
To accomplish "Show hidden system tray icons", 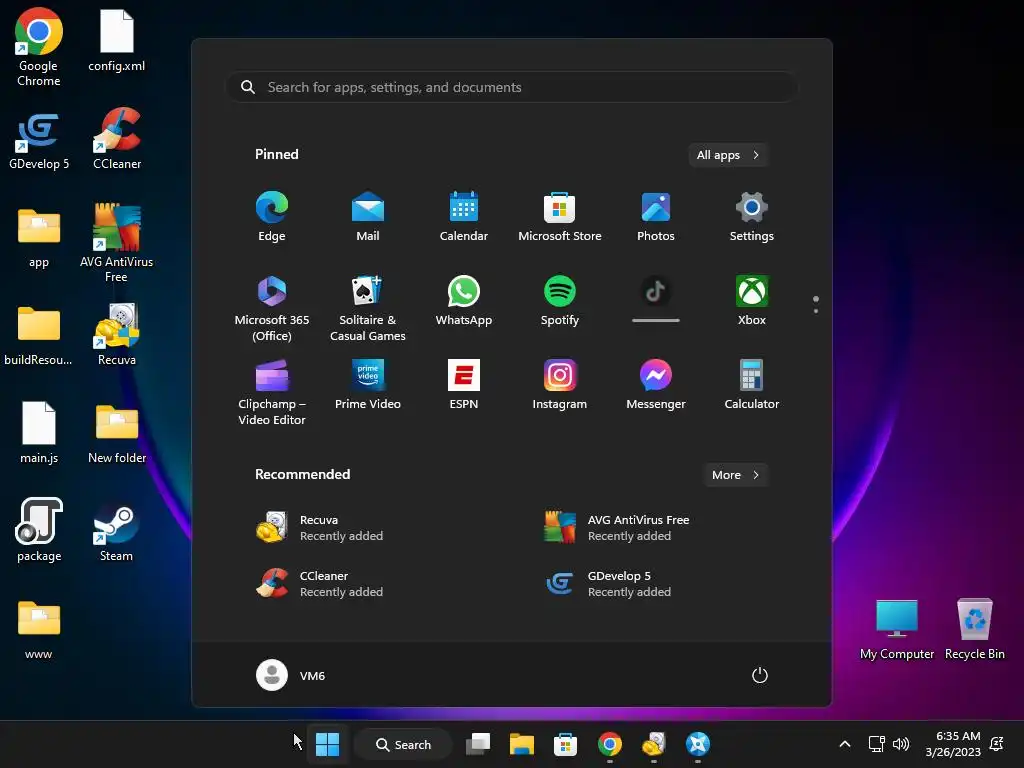I will click(x=844, y=744).
